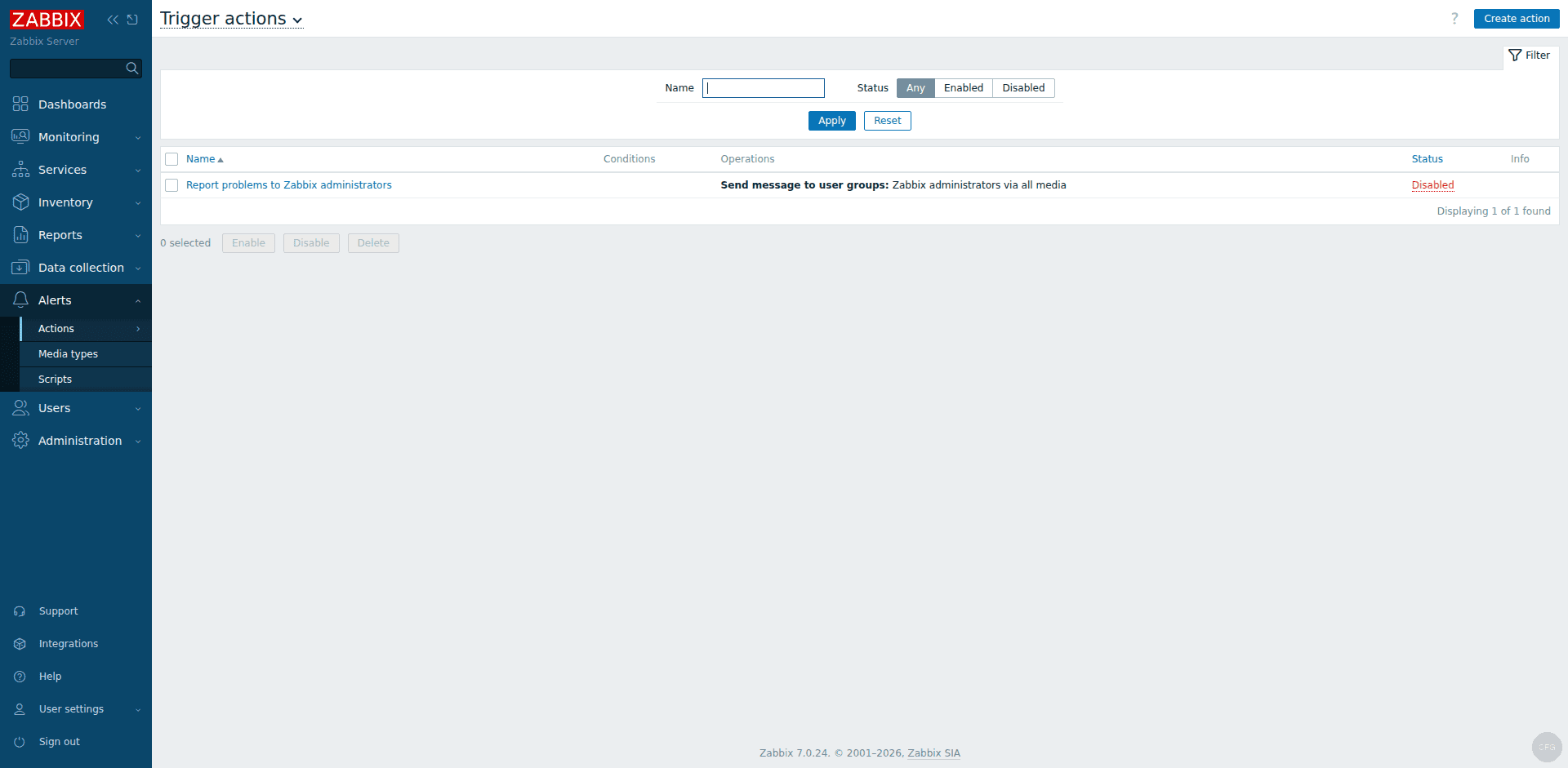Viewport: 1568px width, 768px height.
Task: Open the Dashboards section via its icon
Action: pos(20,104)
